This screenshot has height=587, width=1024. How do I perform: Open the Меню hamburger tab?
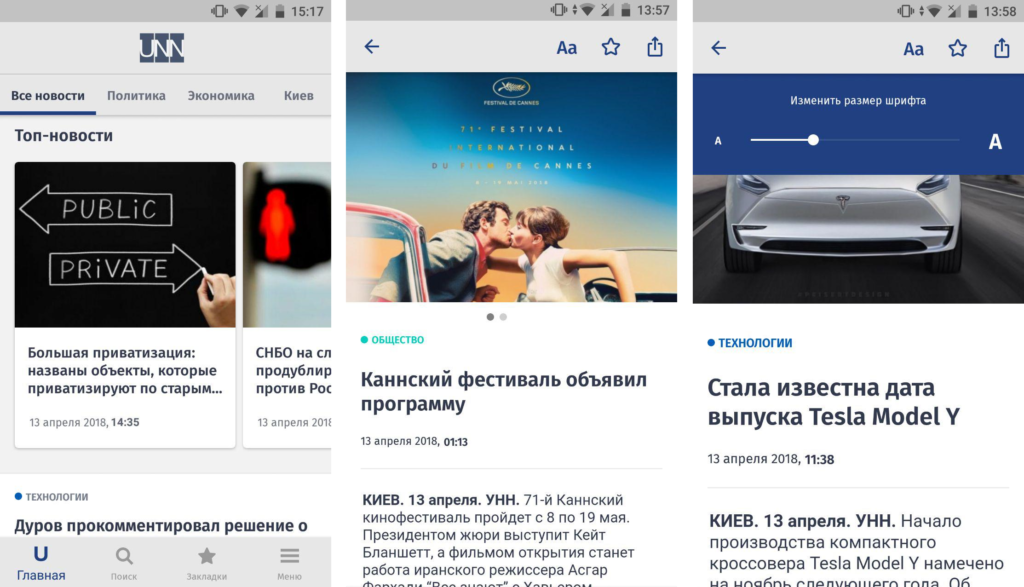click(289, 564)
